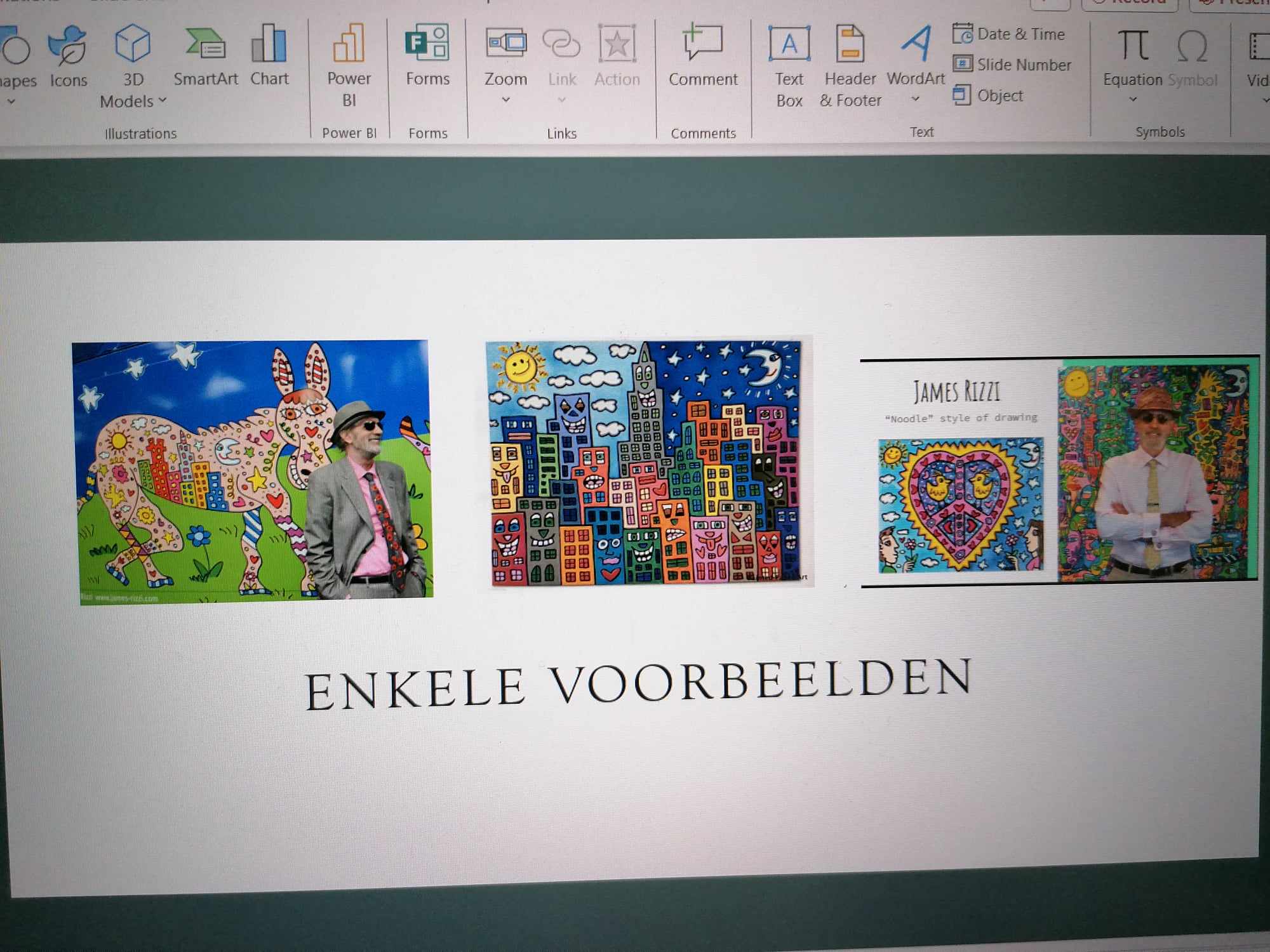The width and height of the screenshot is (1270, 952).
Task: Click the Action star icon
Action: [x=617, y=44]
